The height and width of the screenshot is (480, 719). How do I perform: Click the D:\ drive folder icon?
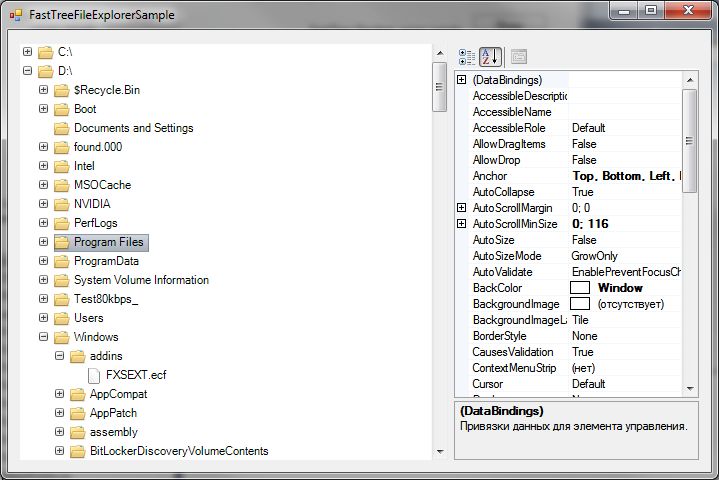tap(45, 71)
